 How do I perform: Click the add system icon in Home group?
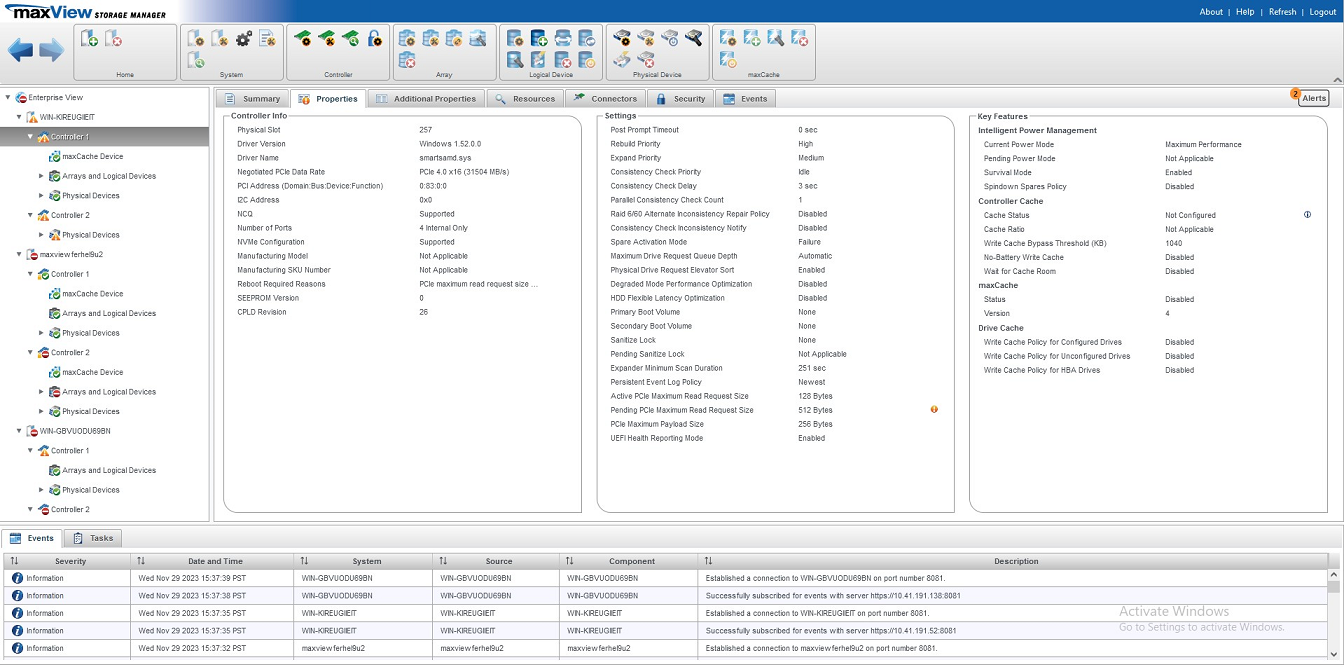(x=90, y=39)
